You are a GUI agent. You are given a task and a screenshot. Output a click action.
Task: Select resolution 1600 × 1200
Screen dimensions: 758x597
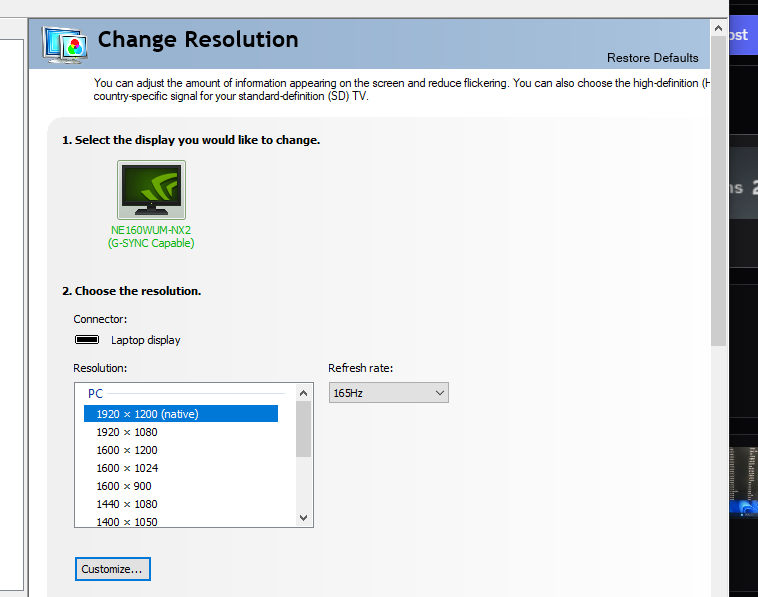[127, 450]
